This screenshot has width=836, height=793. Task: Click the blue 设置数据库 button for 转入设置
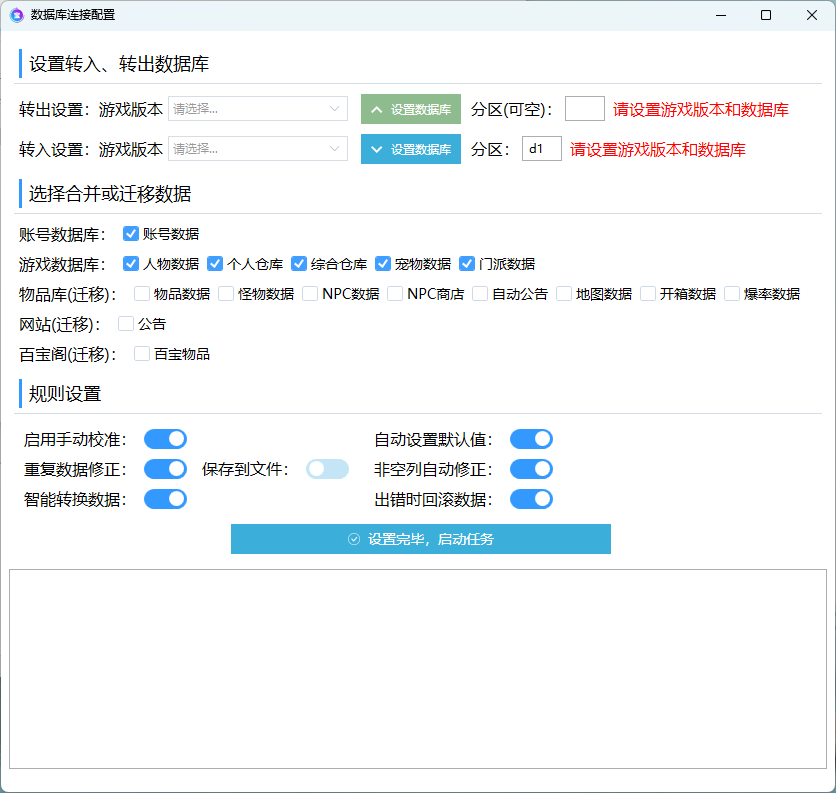click(x=410, y=150)
